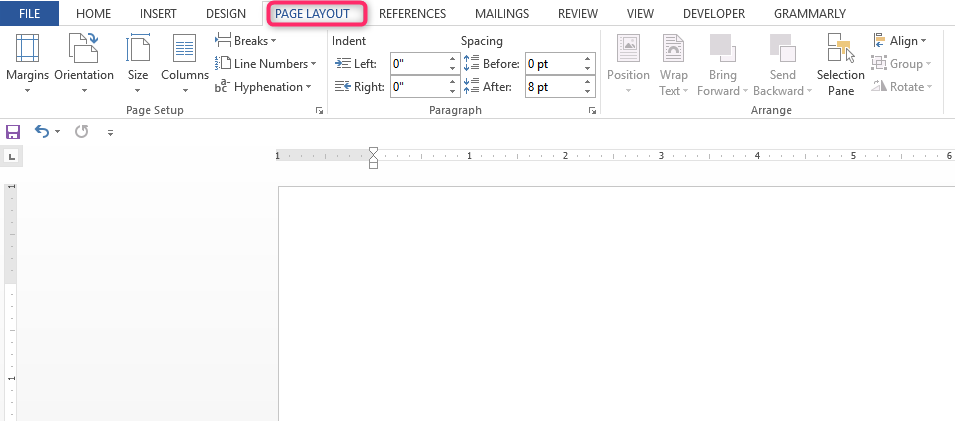Click the Save icon in quick access toolbar
Viewport: 955px width, 421px height.
pos(13,132)
